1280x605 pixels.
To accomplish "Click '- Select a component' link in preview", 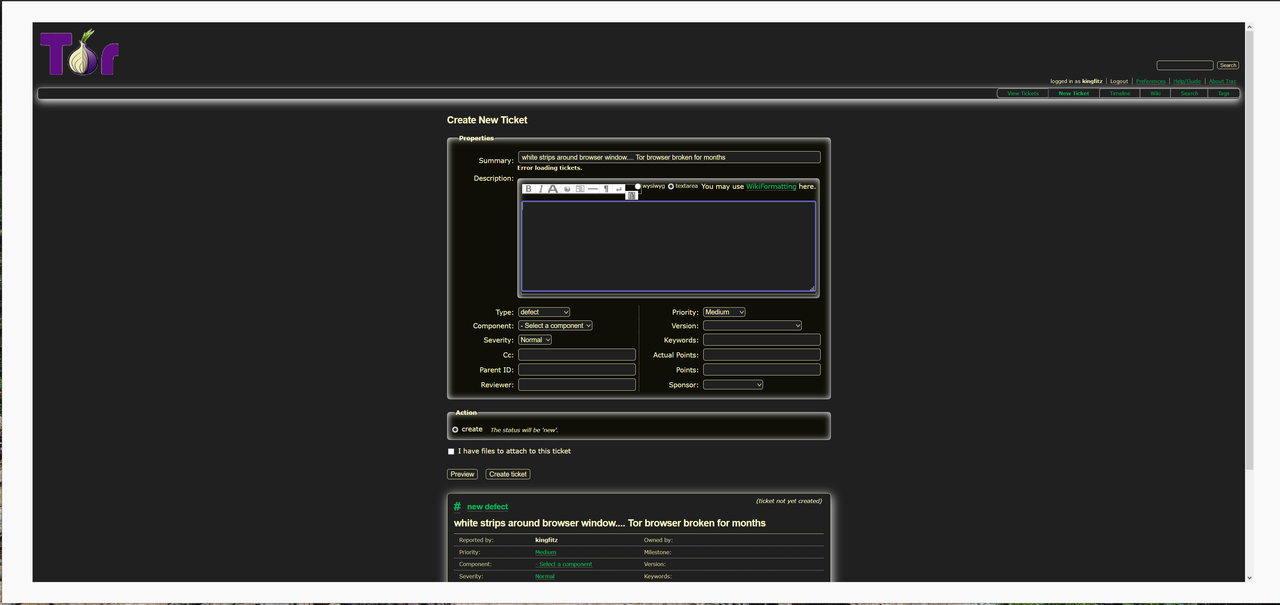I will 564,564.
